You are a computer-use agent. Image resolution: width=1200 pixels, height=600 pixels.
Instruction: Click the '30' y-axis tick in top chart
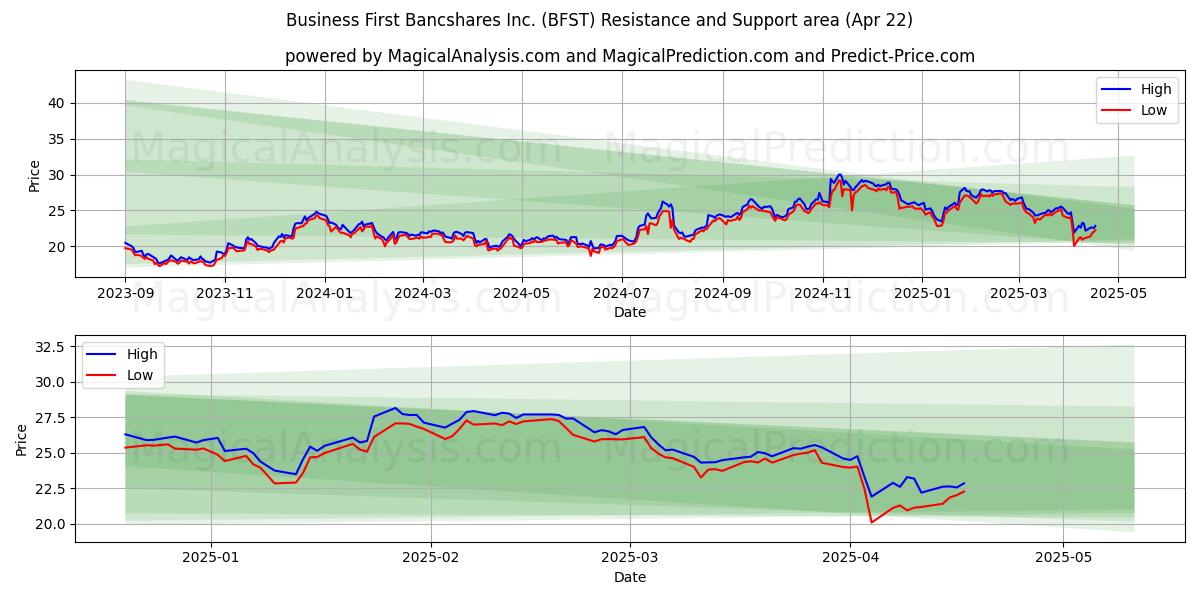(x=57, y=175)
